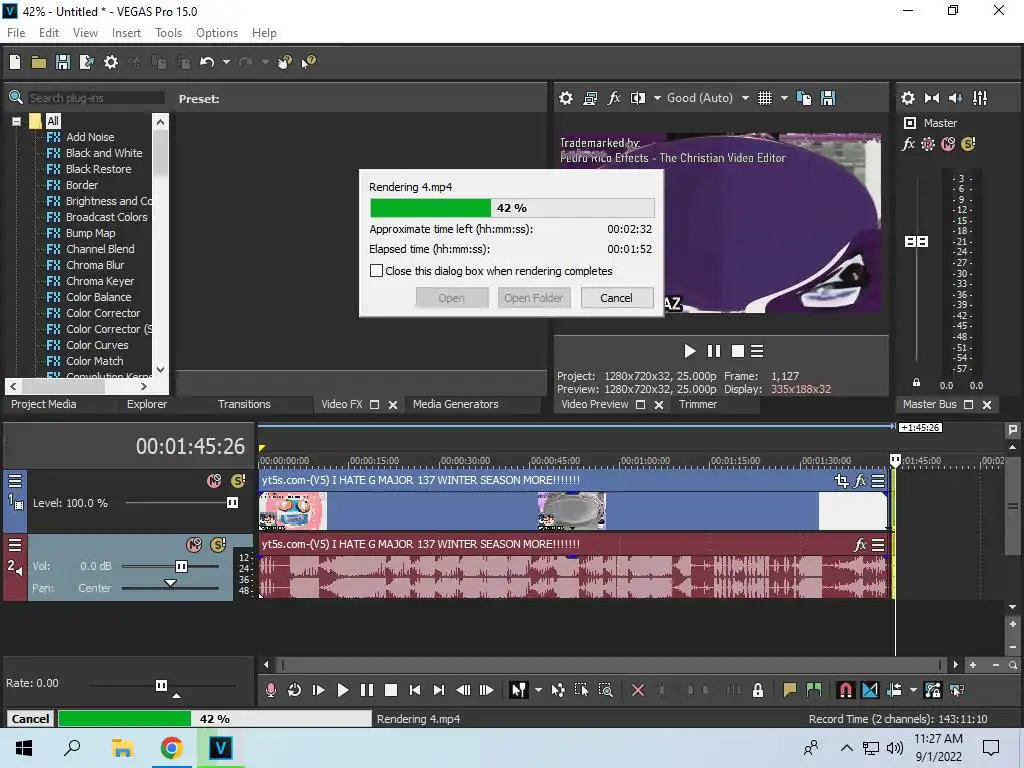
Task: Solo video track 1
Action: [x=238, y=481]
